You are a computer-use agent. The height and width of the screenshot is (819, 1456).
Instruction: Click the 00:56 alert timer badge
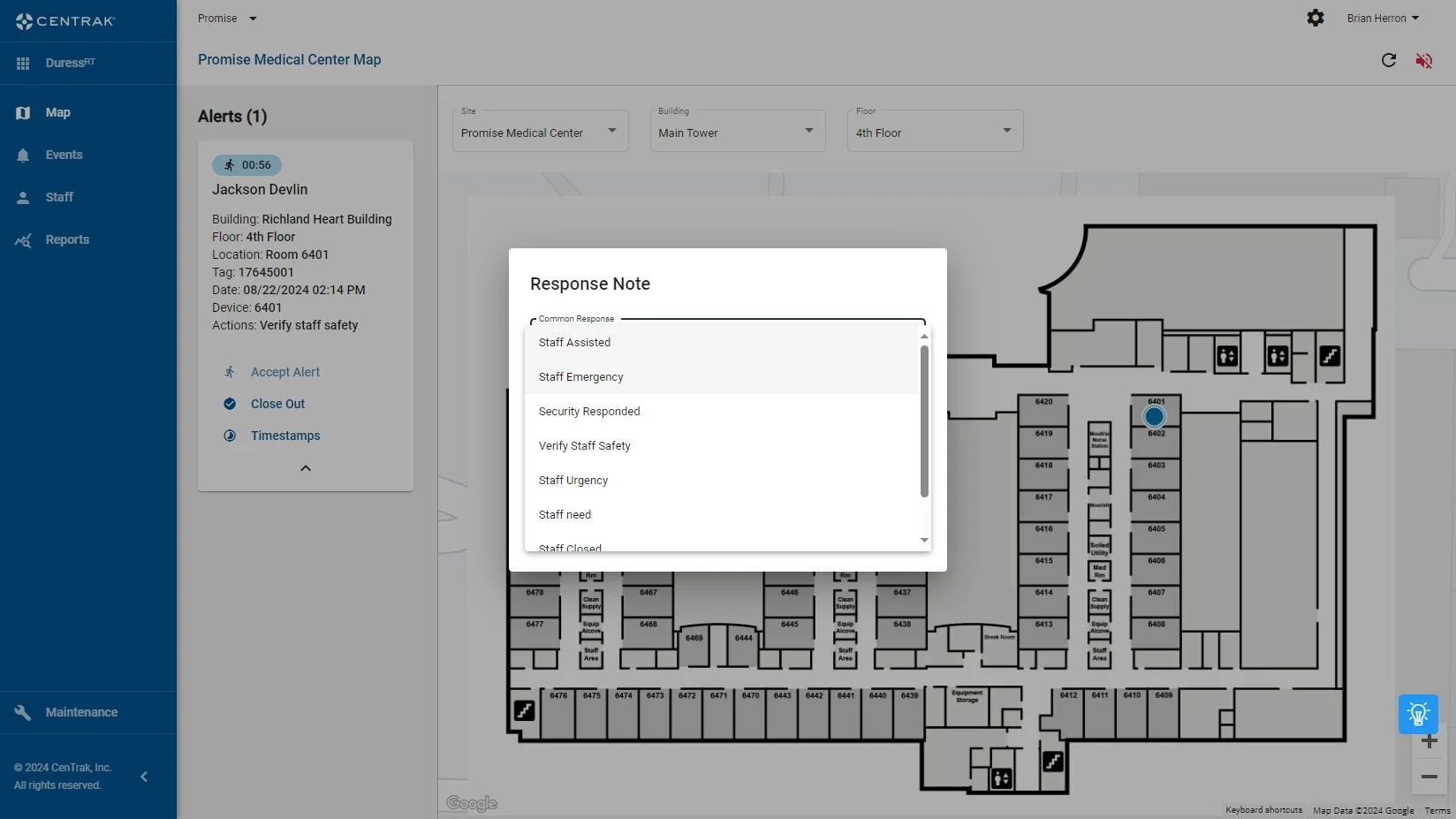[x=247, y=165]
